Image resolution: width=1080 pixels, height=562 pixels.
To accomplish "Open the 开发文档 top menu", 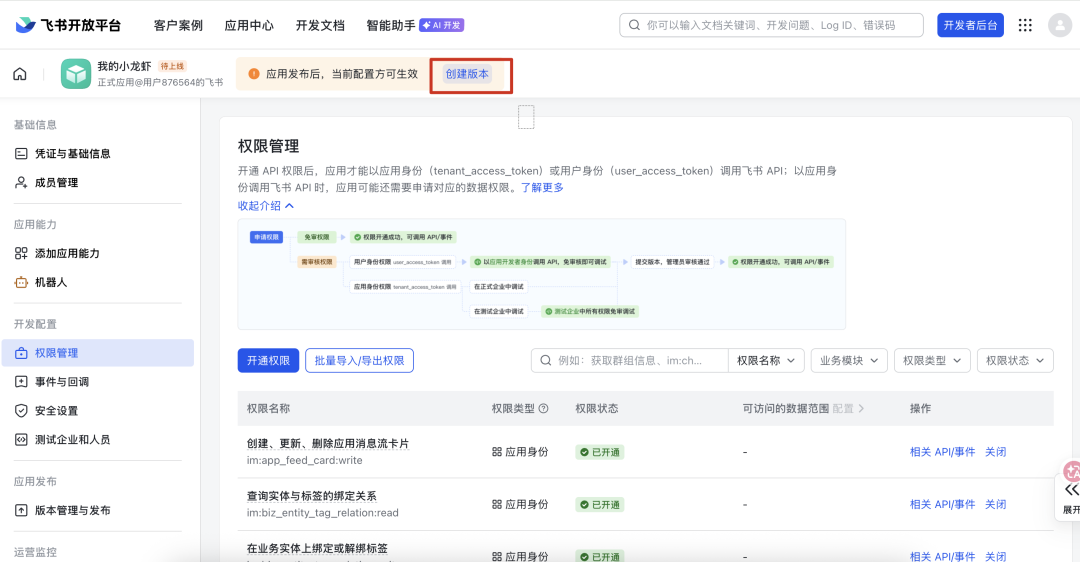I will tap(320, 25).
